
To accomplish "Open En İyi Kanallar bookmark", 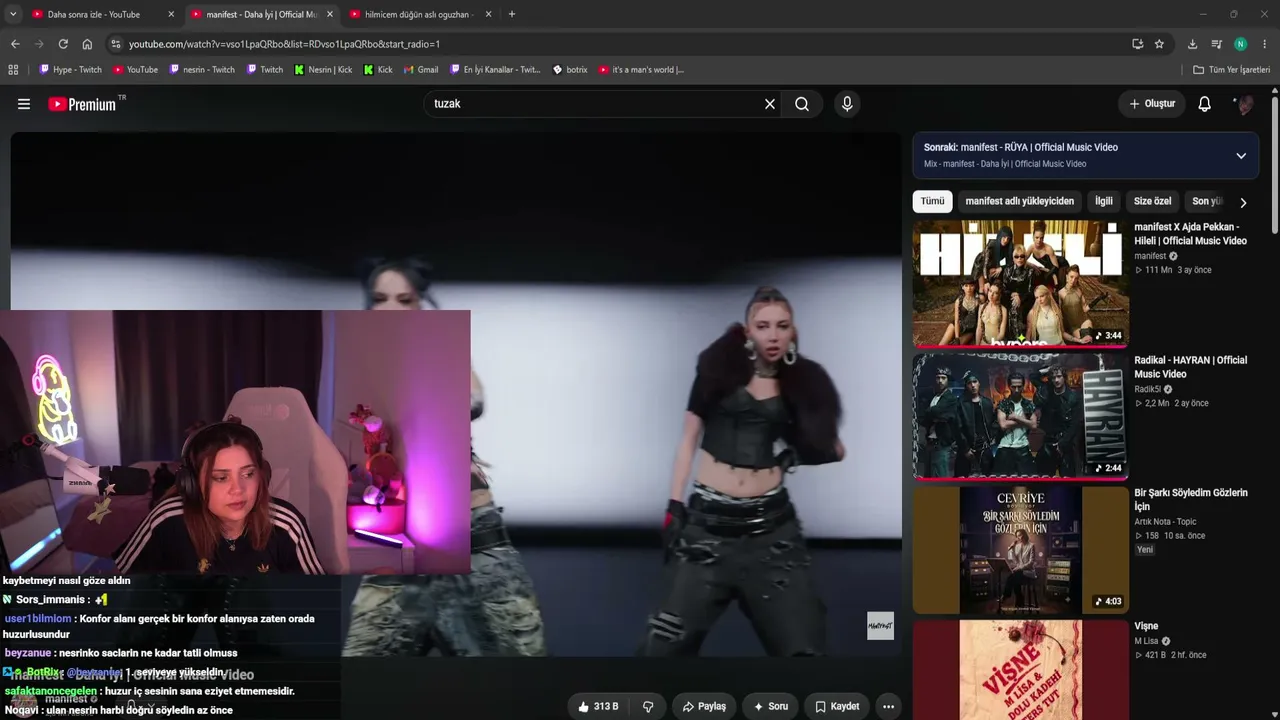I will point(495,70).
